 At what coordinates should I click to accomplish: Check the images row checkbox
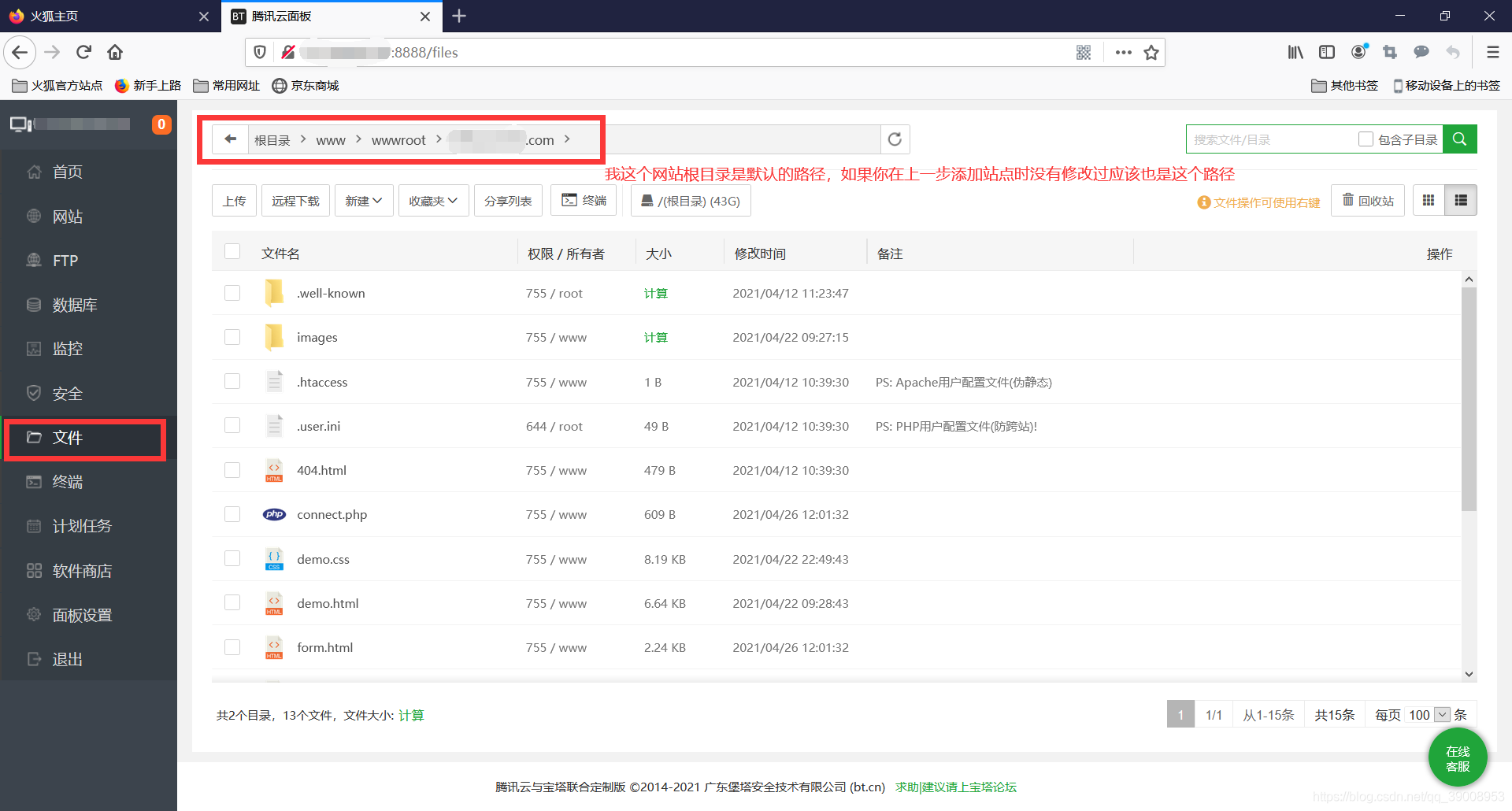(232, 337)
